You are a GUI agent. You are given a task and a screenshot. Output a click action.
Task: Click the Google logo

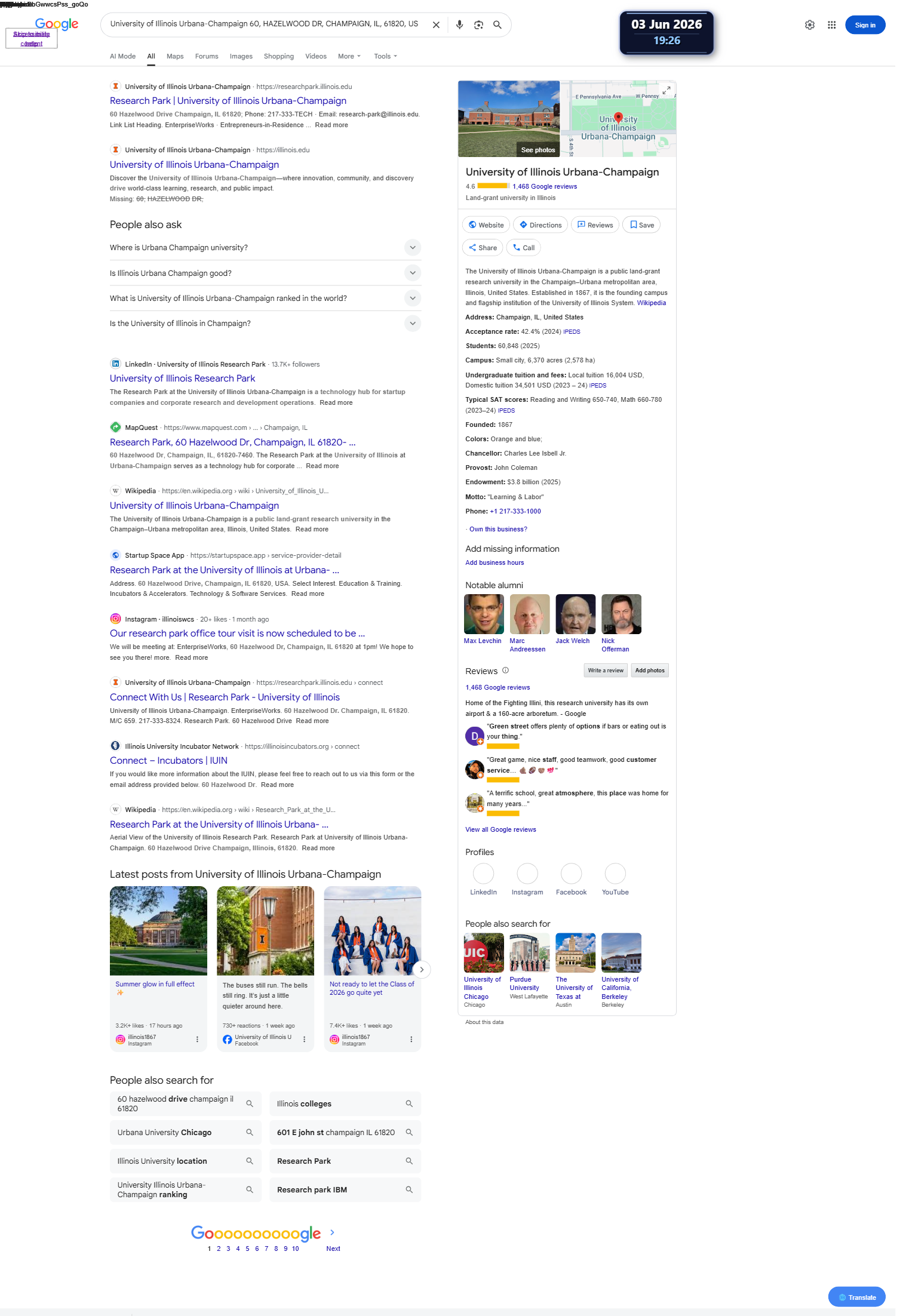click(57, 24)
